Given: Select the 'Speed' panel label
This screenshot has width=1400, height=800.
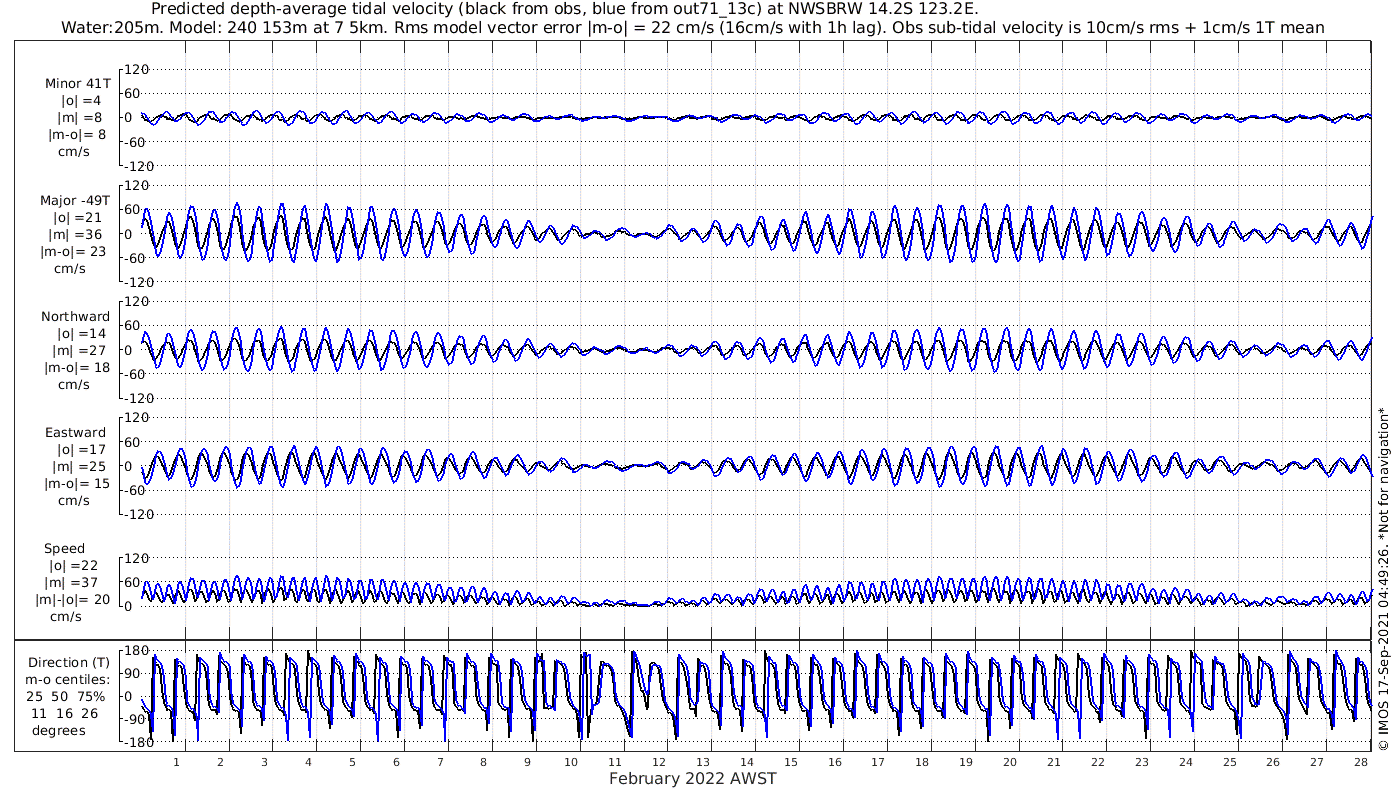Looking at the screenshot, I should [x=64, y=549].
